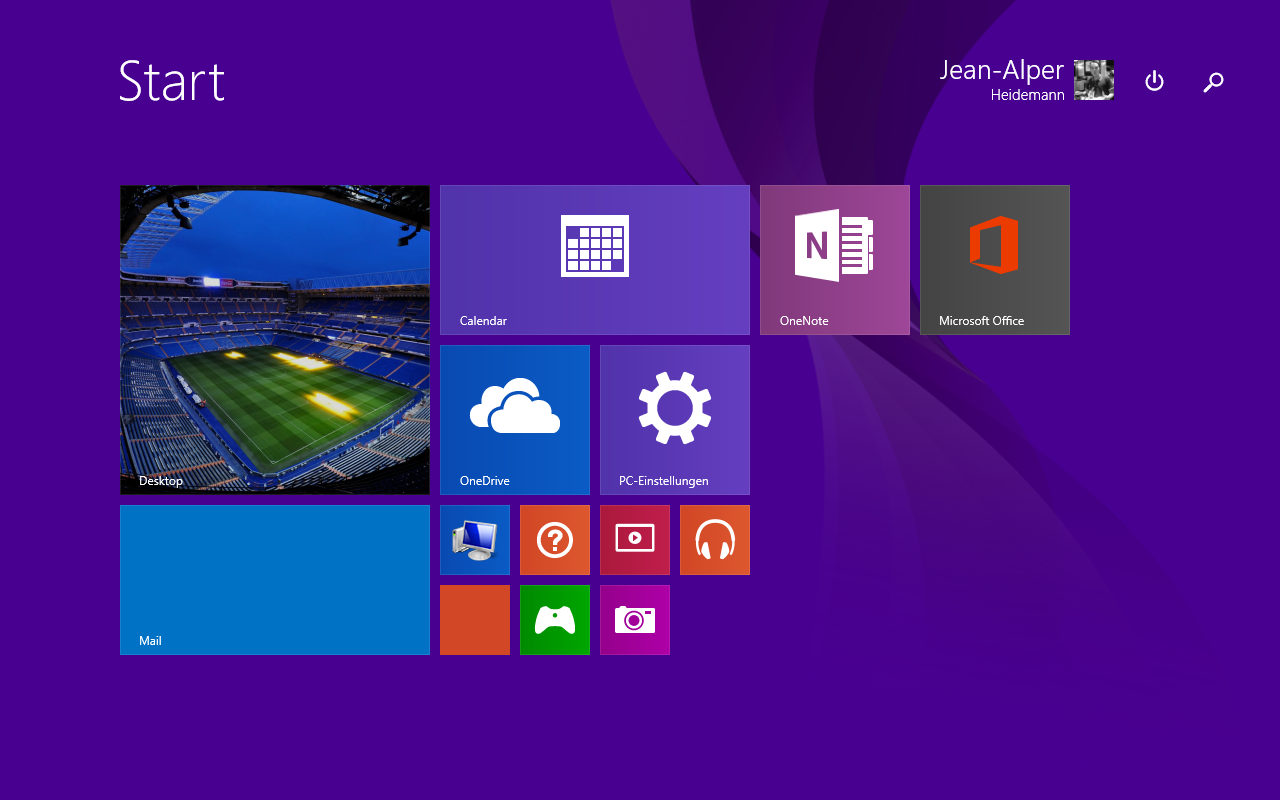The height and width of the screenshot is (800, 1280).
Task: Click the power options button
Action: (1154, 81)
